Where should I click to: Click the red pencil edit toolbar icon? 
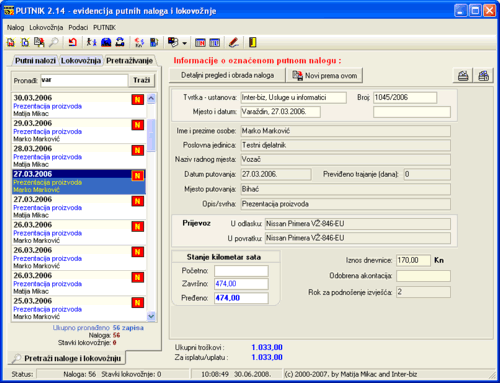pos(234,42)
